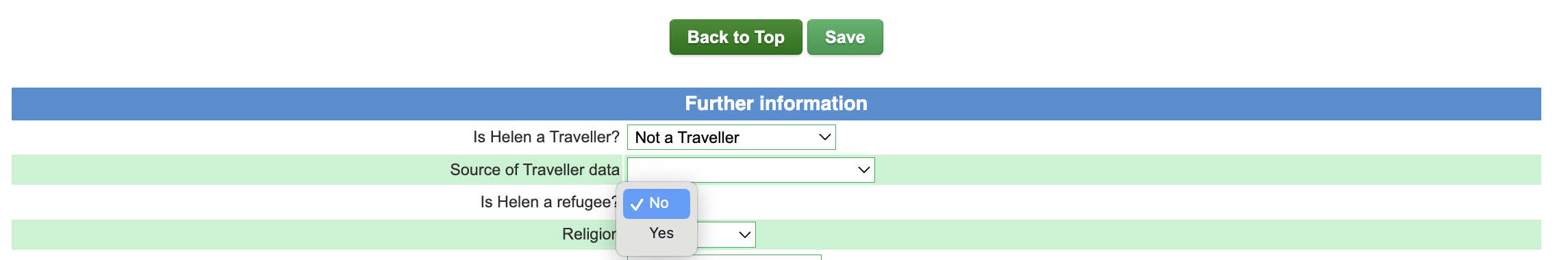The width and height of the screenshot is (1568, 260).
Task: Save the form with the Save button
Action: [845, 37]
